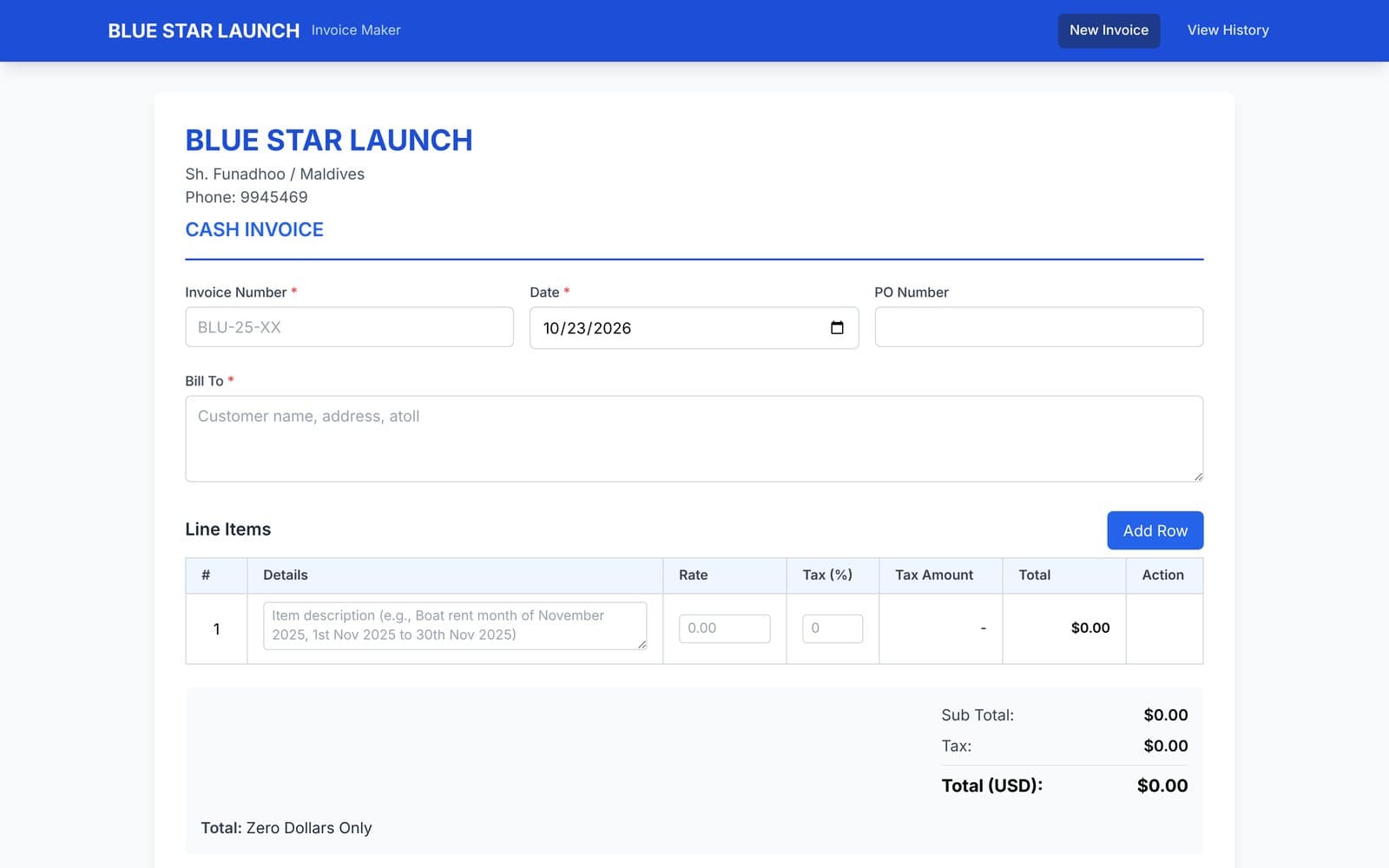Click the New Invoice button

pos(1109,30)
